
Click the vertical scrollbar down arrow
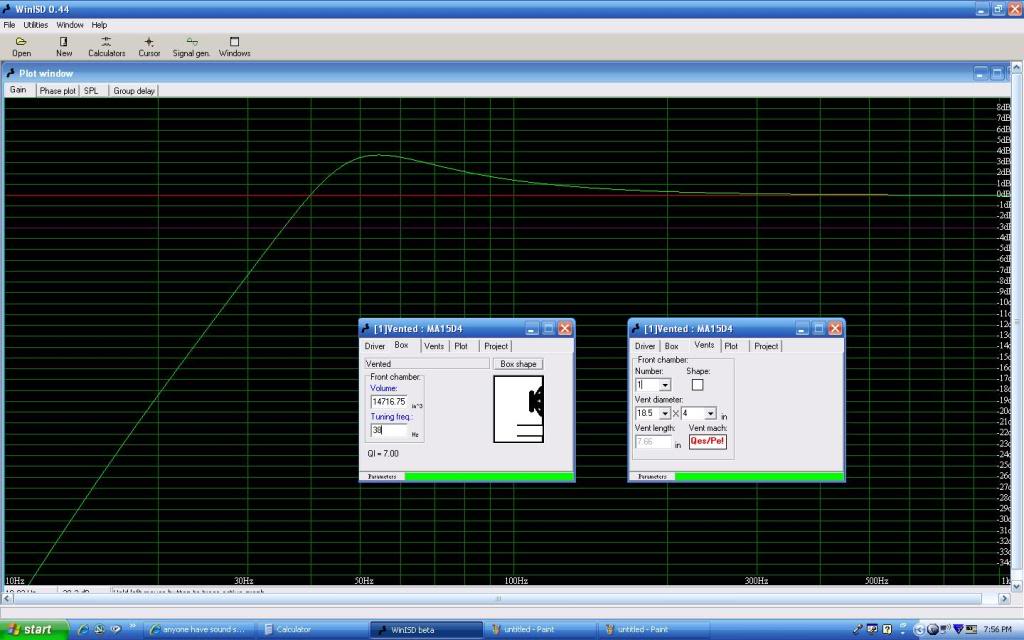(x=1017, y=587)
